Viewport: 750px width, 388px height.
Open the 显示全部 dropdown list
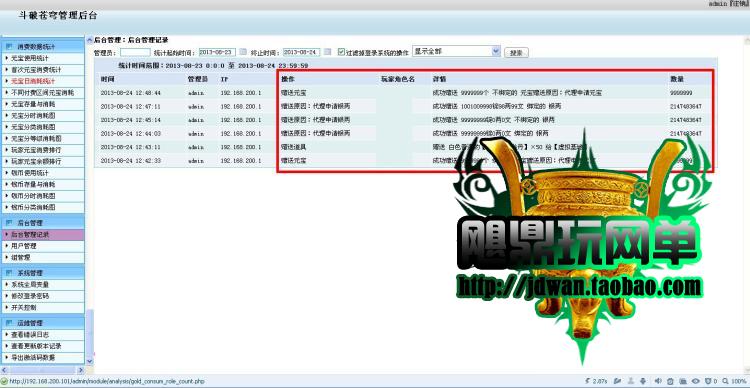[456, 51]
